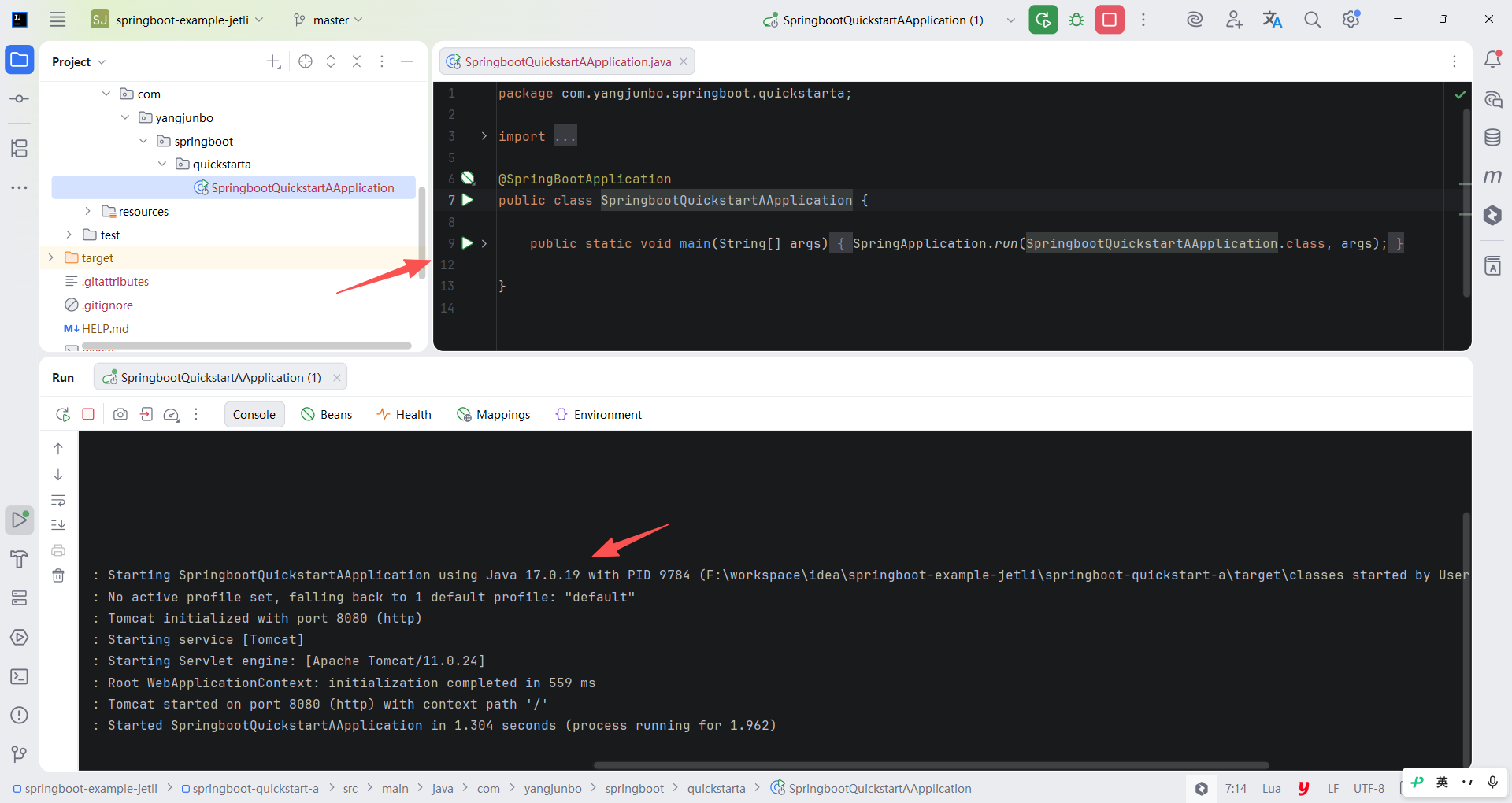
Task: Toggle soft-wrap in console
Action: [x=58, y=501]
